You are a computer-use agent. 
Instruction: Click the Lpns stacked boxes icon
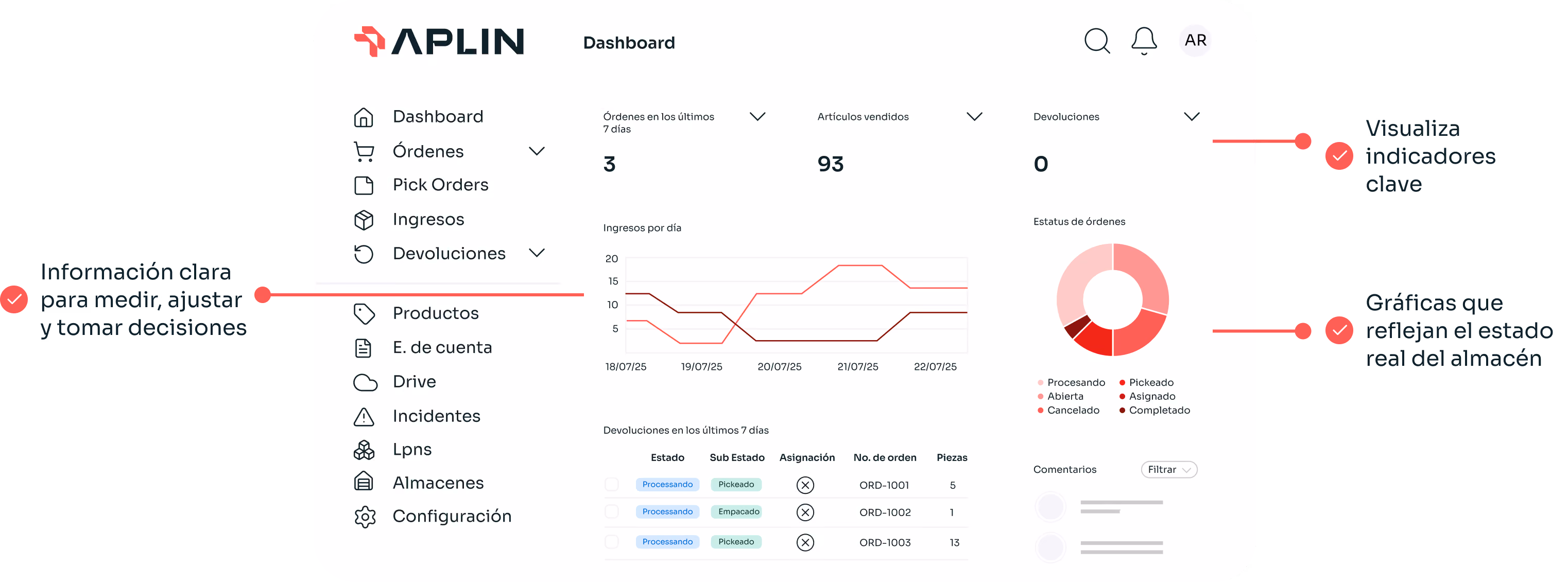point(364,450)
